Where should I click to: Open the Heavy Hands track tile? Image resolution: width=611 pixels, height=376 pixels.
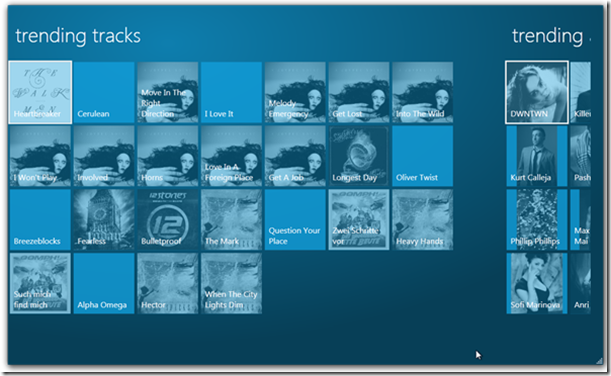pyautogui.click(x=423, y=220)
